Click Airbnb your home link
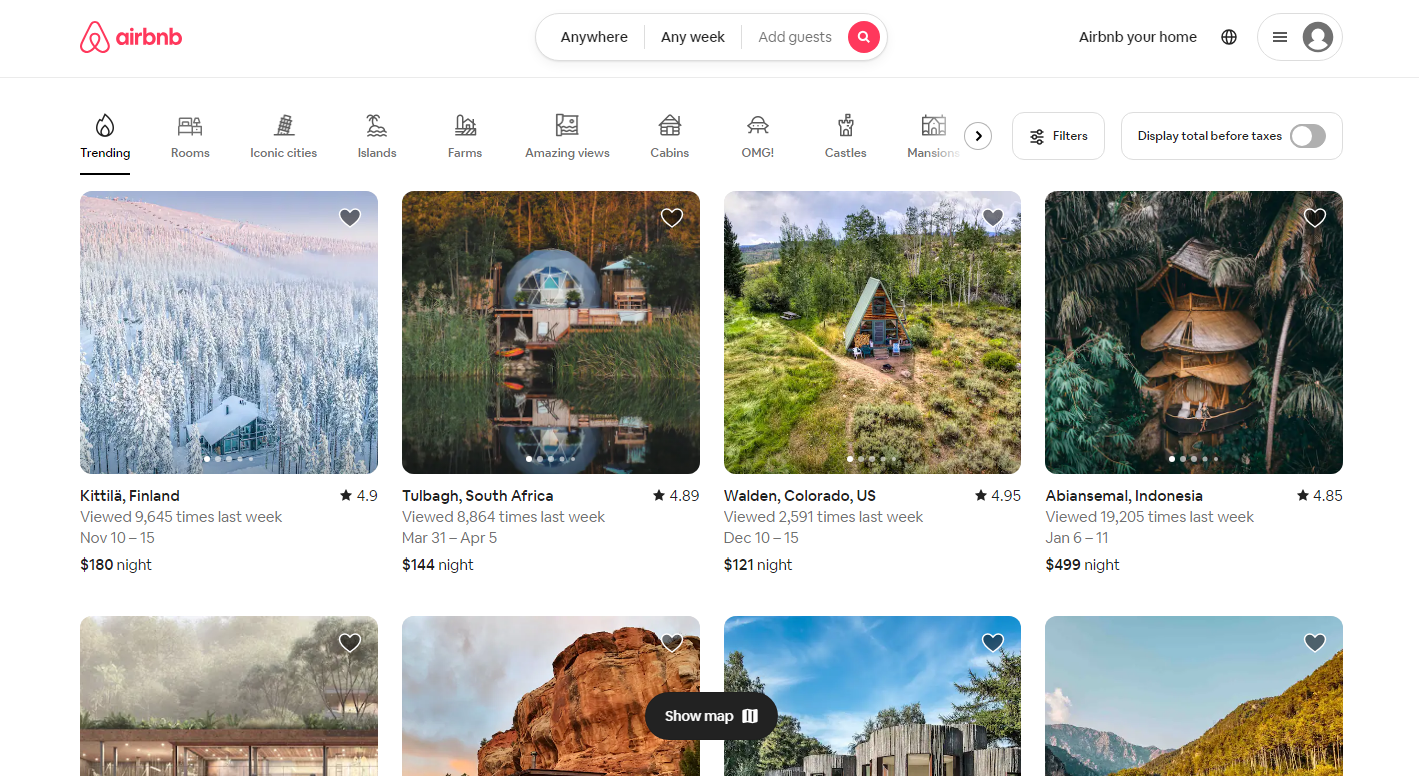The width and height of the screenshot is (1419, 776). click(x=1138, y=37)
